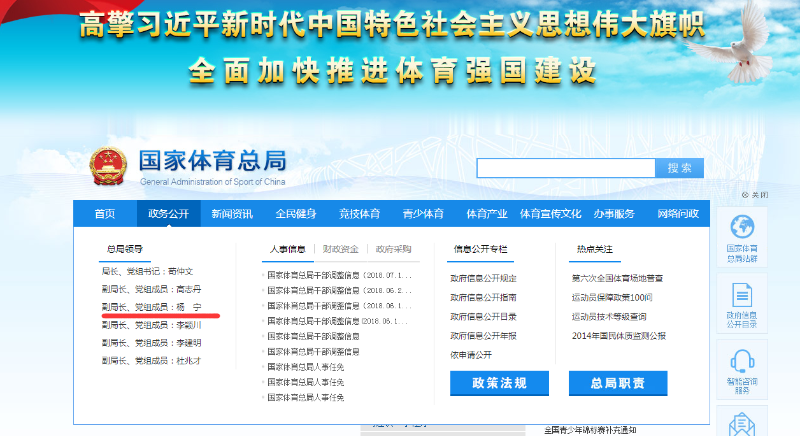800x436 pixels.
Task: Select the 人事信息 tab
Action: point(288,249)
